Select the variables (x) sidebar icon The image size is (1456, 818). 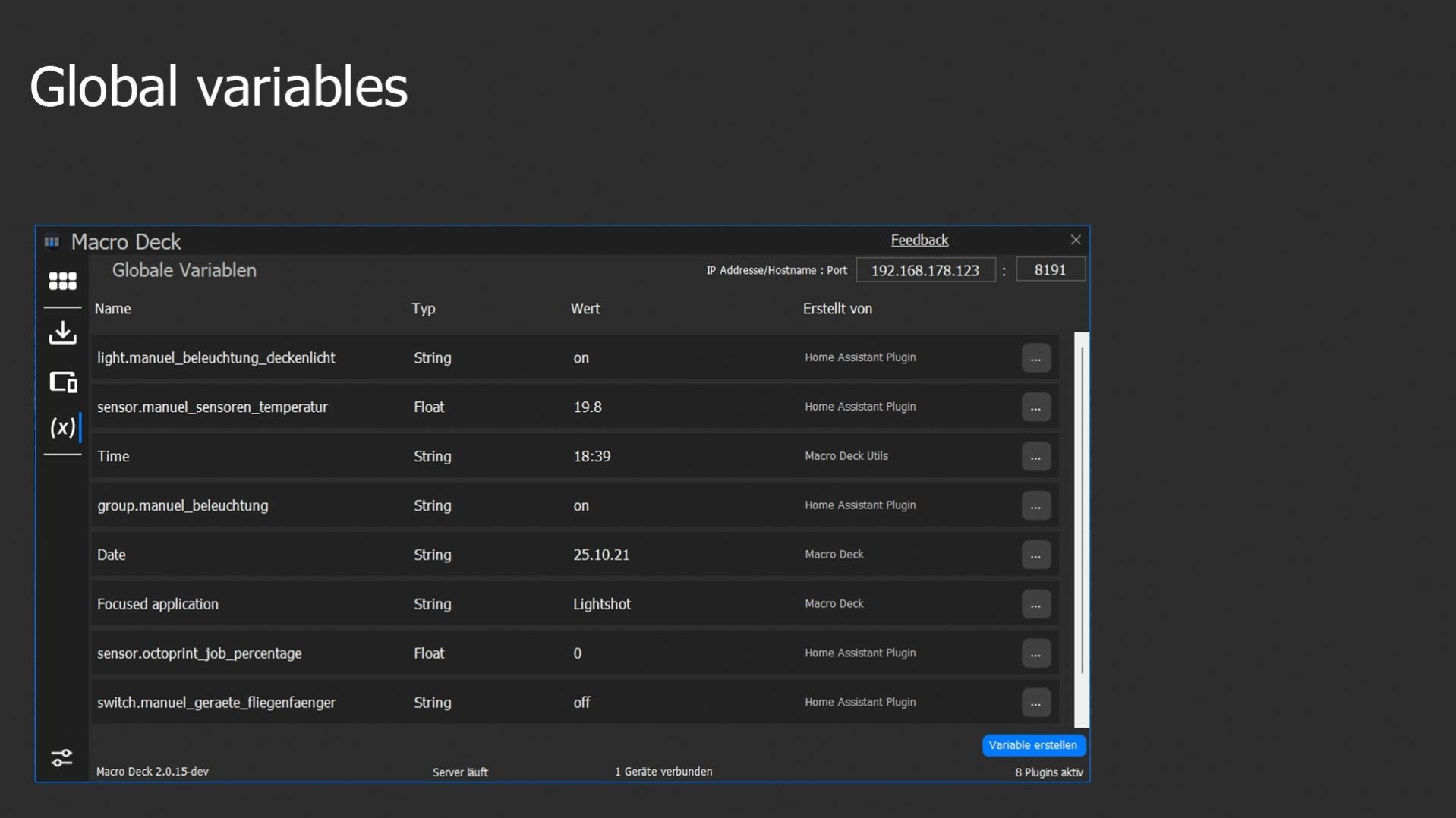(x=62, y=427)
